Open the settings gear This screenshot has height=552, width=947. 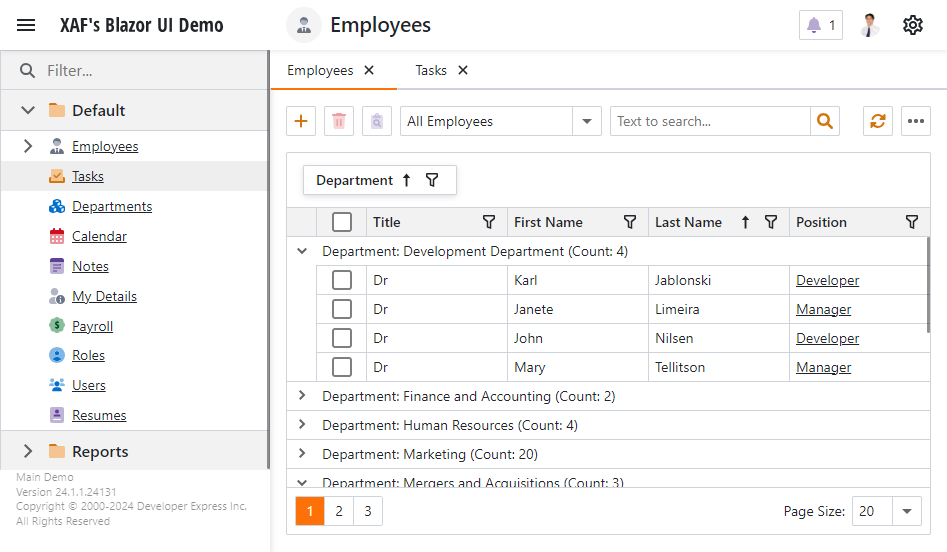(x=913, y=25)
